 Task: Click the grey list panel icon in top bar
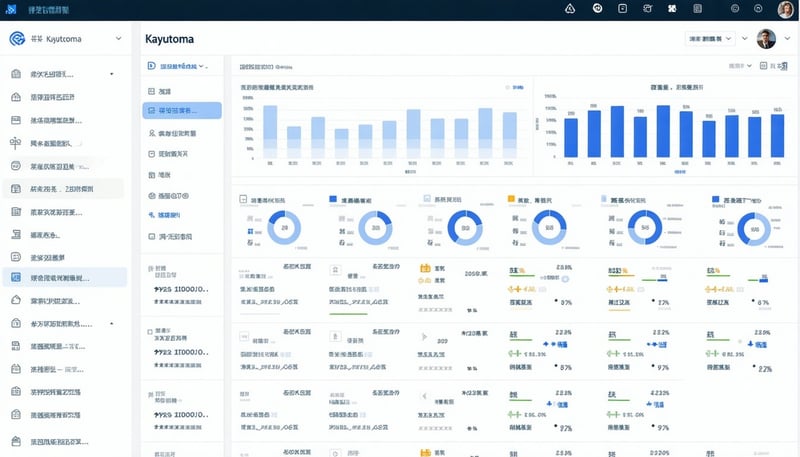click(x=697, y=8)
